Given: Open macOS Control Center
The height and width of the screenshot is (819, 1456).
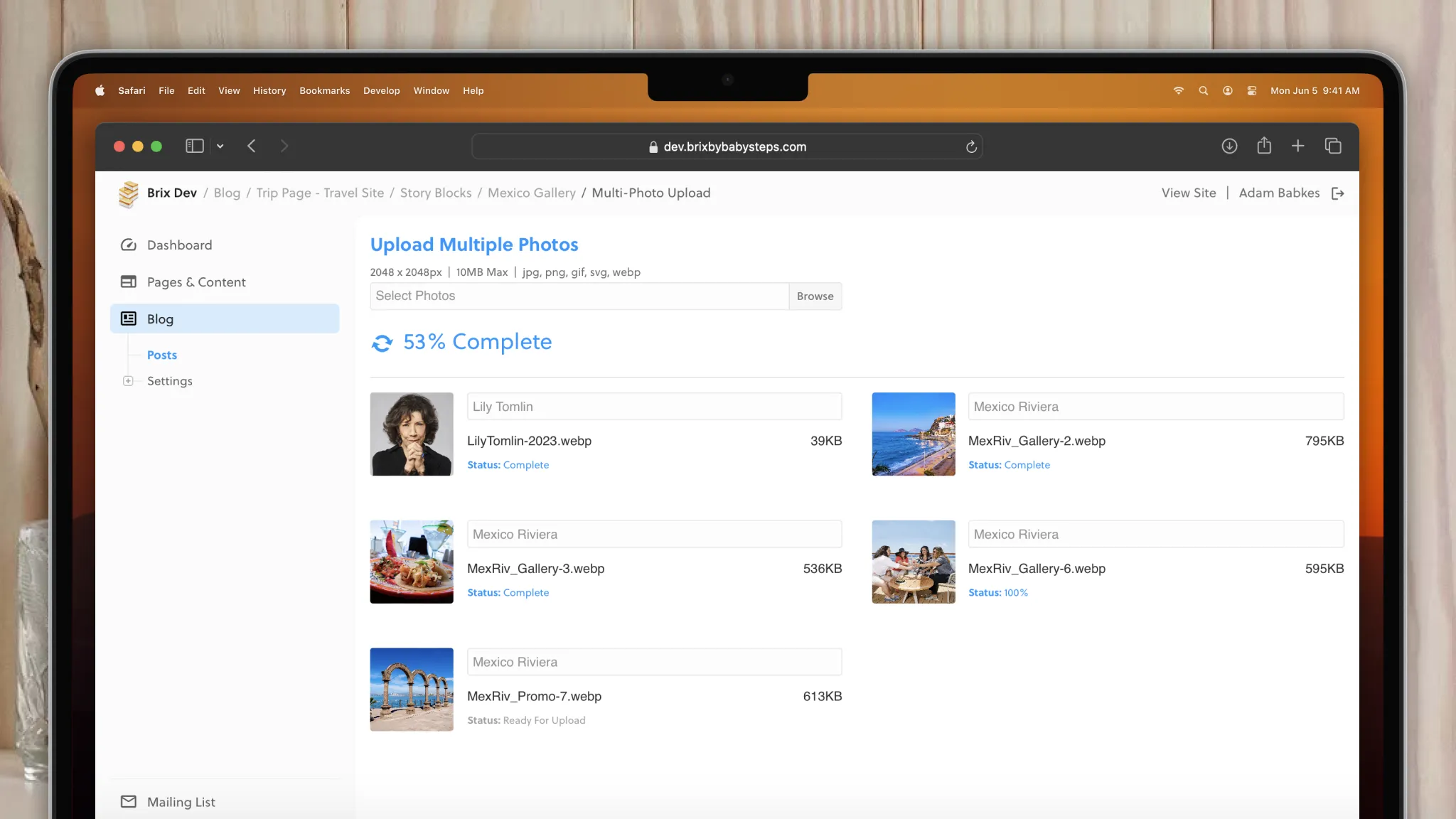Looking at the screenshot, I should tap(1252, 91).
